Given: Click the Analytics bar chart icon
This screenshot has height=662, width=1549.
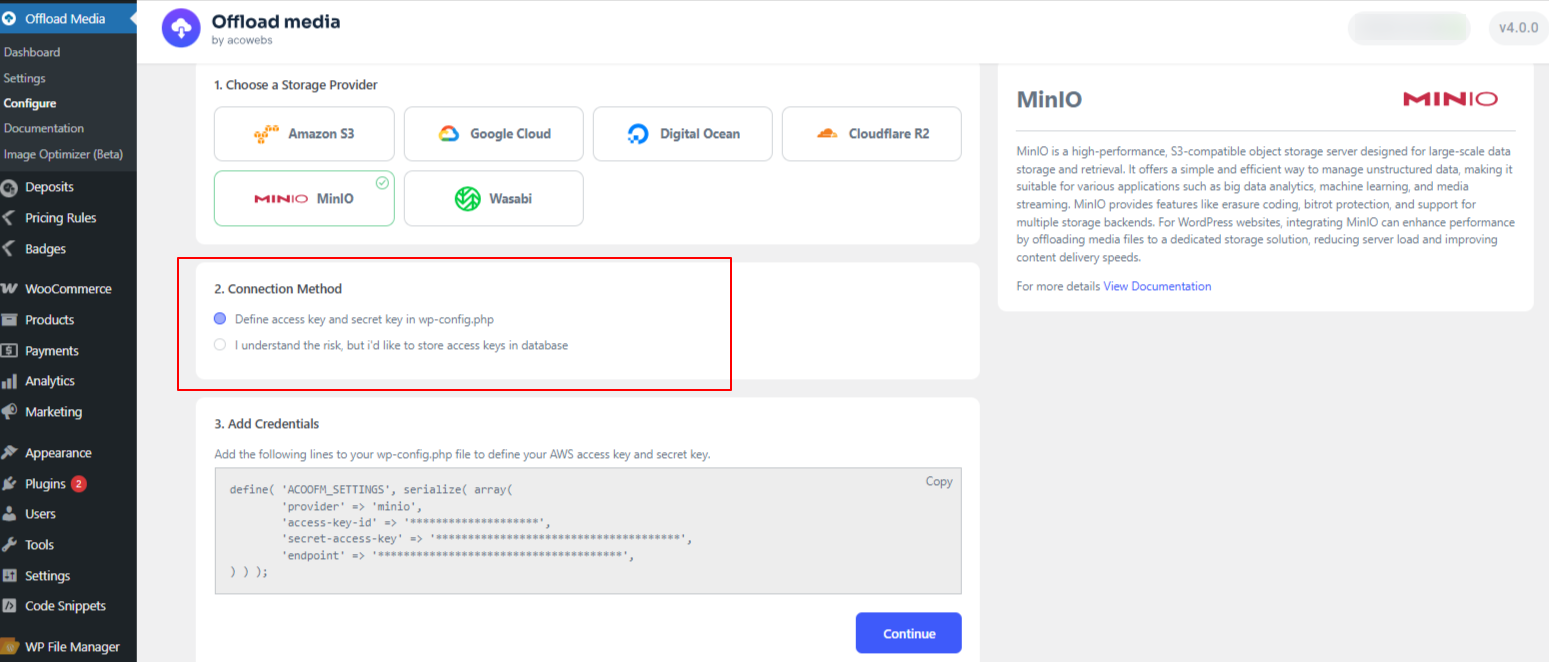Looking at the screenshot, I should [x=10, y=381].
